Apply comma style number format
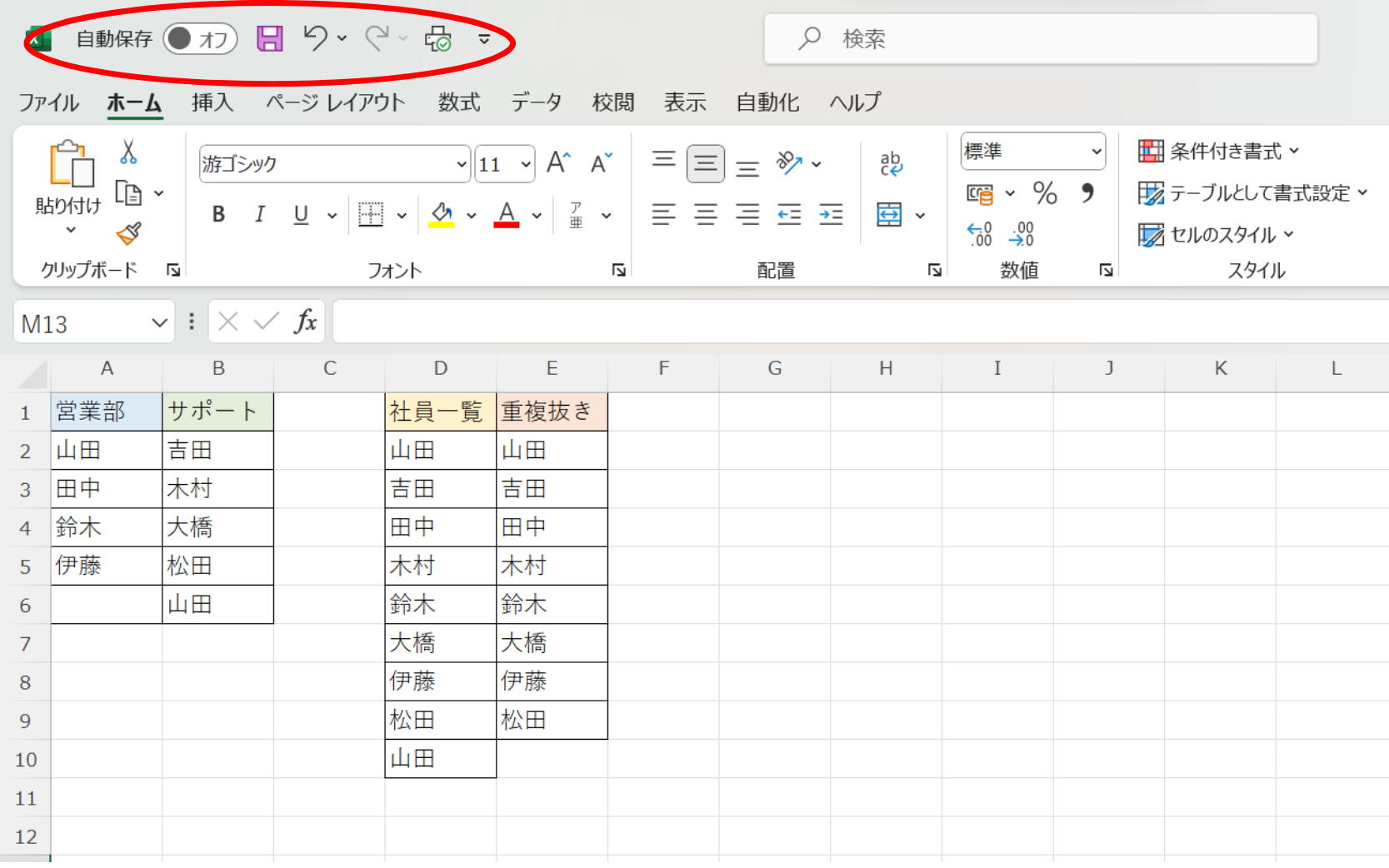This screenshot has width=1389, height=868. [1087, 193]
